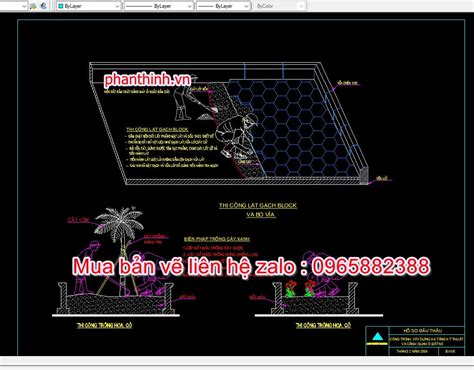Select the cyan triangle logo in title block

pos(376,337)
